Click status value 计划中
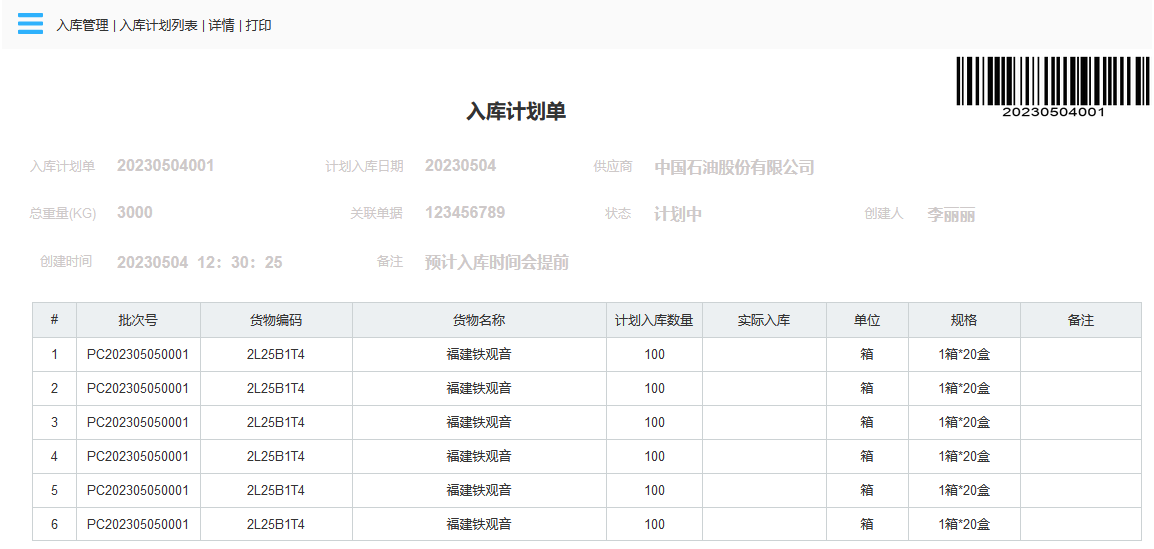Screen dimensions: 1154x549 point(678,215)
